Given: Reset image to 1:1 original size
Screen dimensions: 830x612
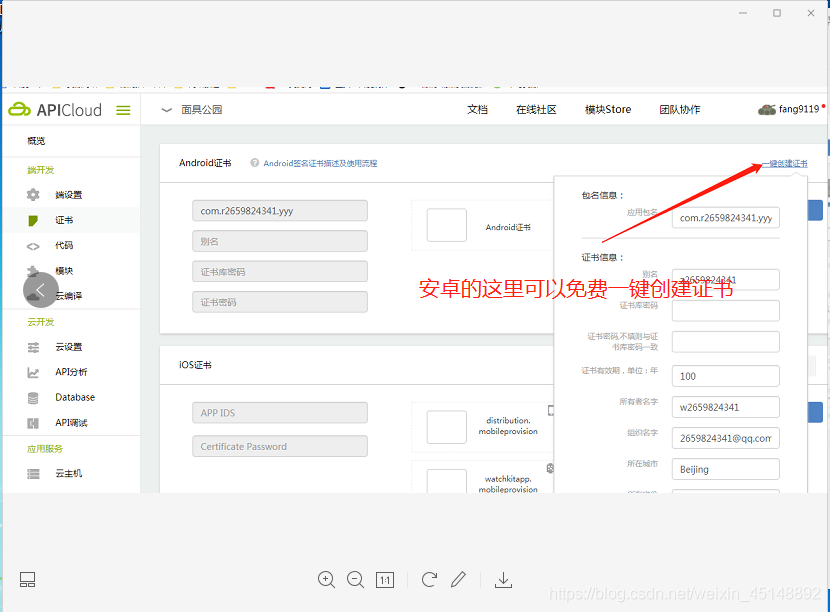Looking at the screenshot, I should (385, 580).
